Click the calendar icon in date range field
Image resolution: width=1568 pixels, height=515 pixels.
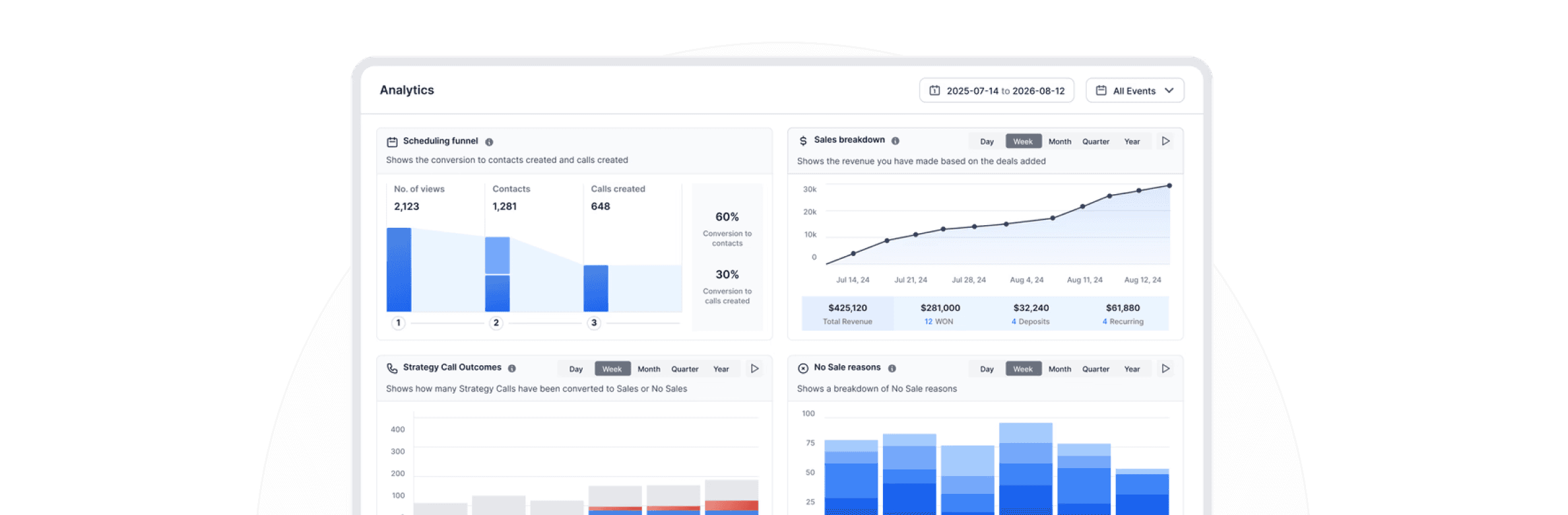[934, 90]
